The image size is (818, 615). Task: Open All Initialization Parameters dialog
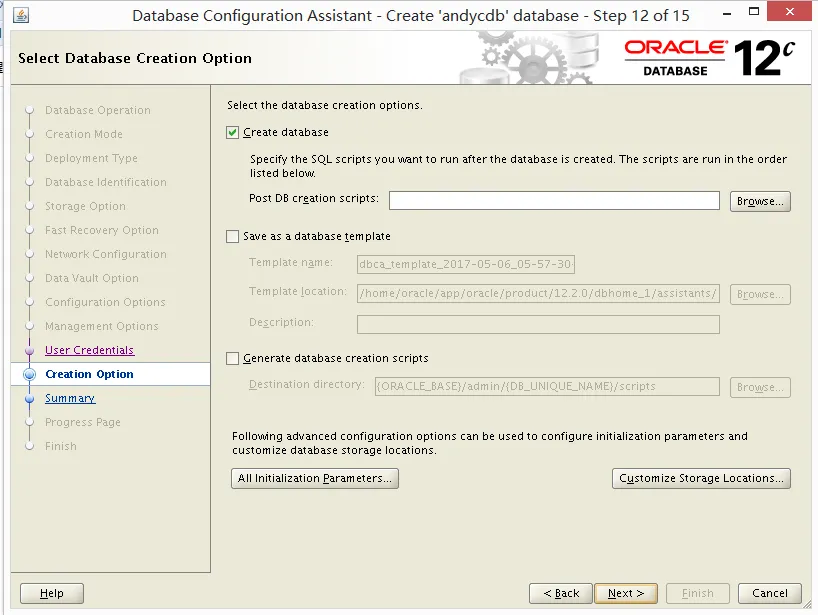pyautogui.click(x=315, y=478)
